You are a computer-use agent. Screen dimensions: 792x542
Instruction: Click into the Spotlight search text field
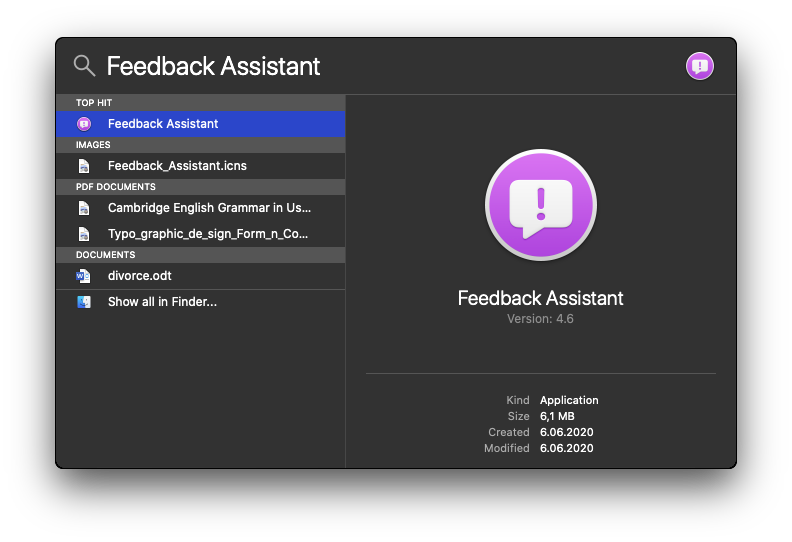[389, 66]
